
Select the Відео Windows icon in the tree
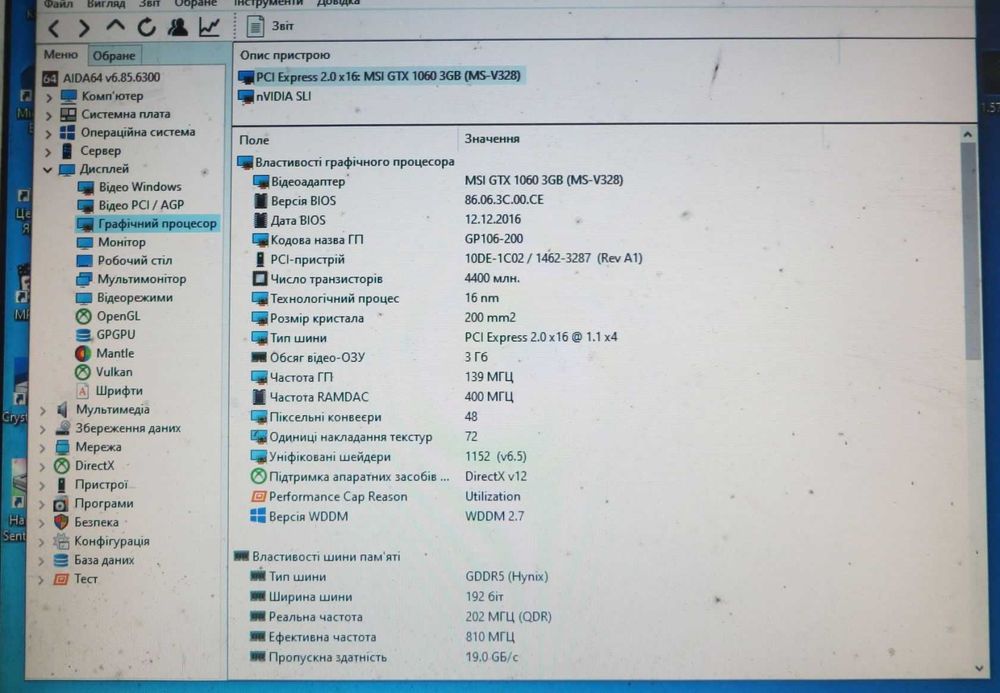click(85, 187)
